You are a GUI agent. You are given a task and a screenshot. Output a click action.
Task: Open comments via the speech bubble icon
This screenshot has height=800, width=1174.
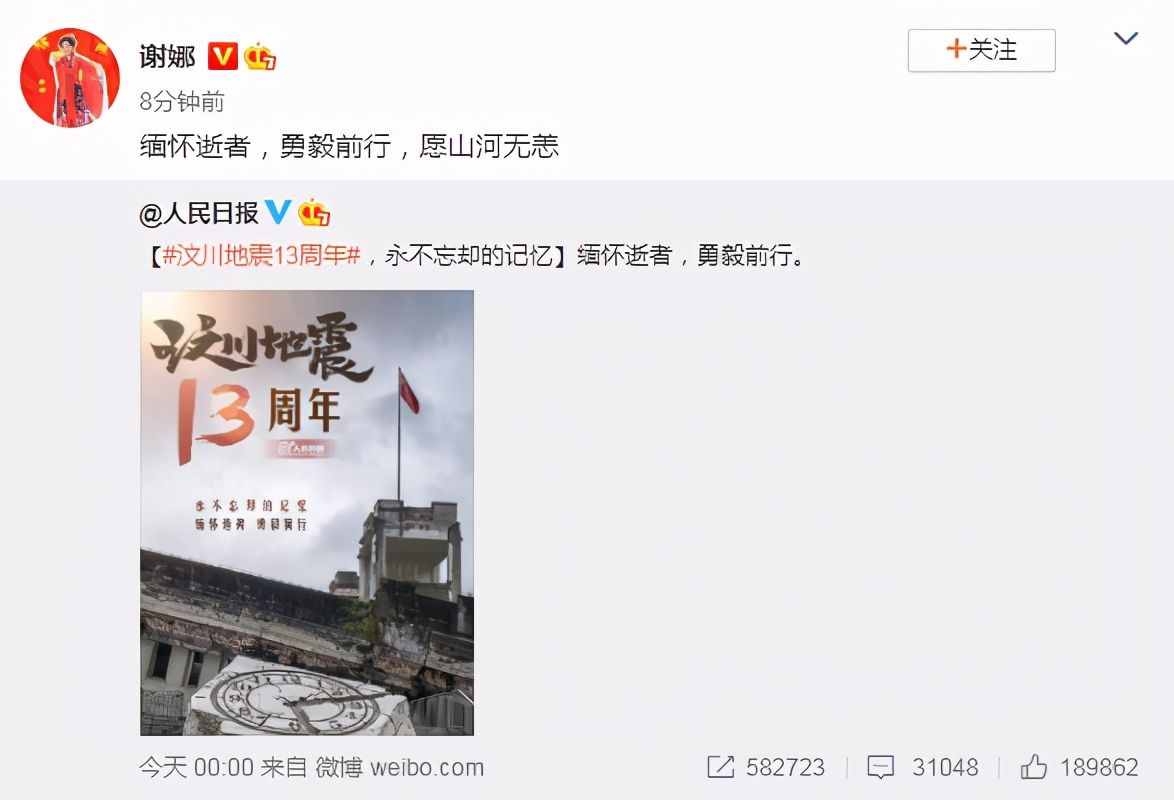click(880, 767)
